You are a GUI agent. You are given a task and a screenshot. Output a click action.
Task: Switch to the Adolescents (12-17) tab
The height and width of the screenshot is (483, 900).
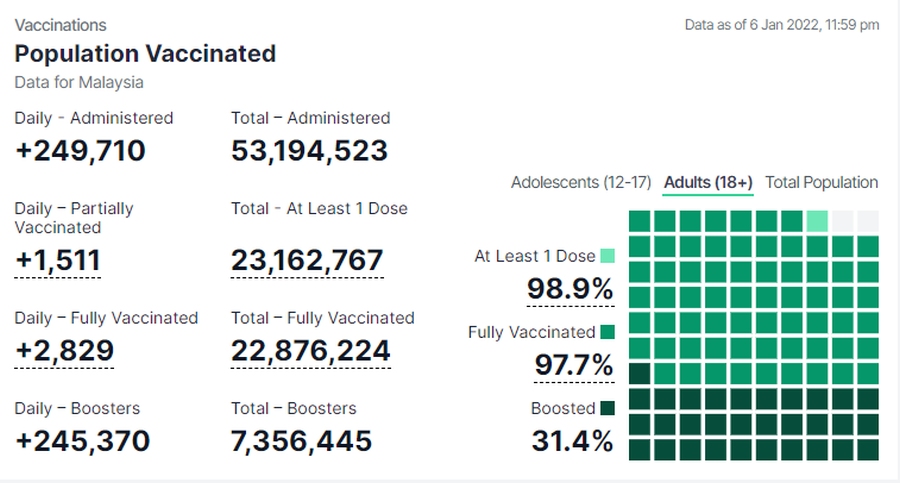(x=580, y=182)
